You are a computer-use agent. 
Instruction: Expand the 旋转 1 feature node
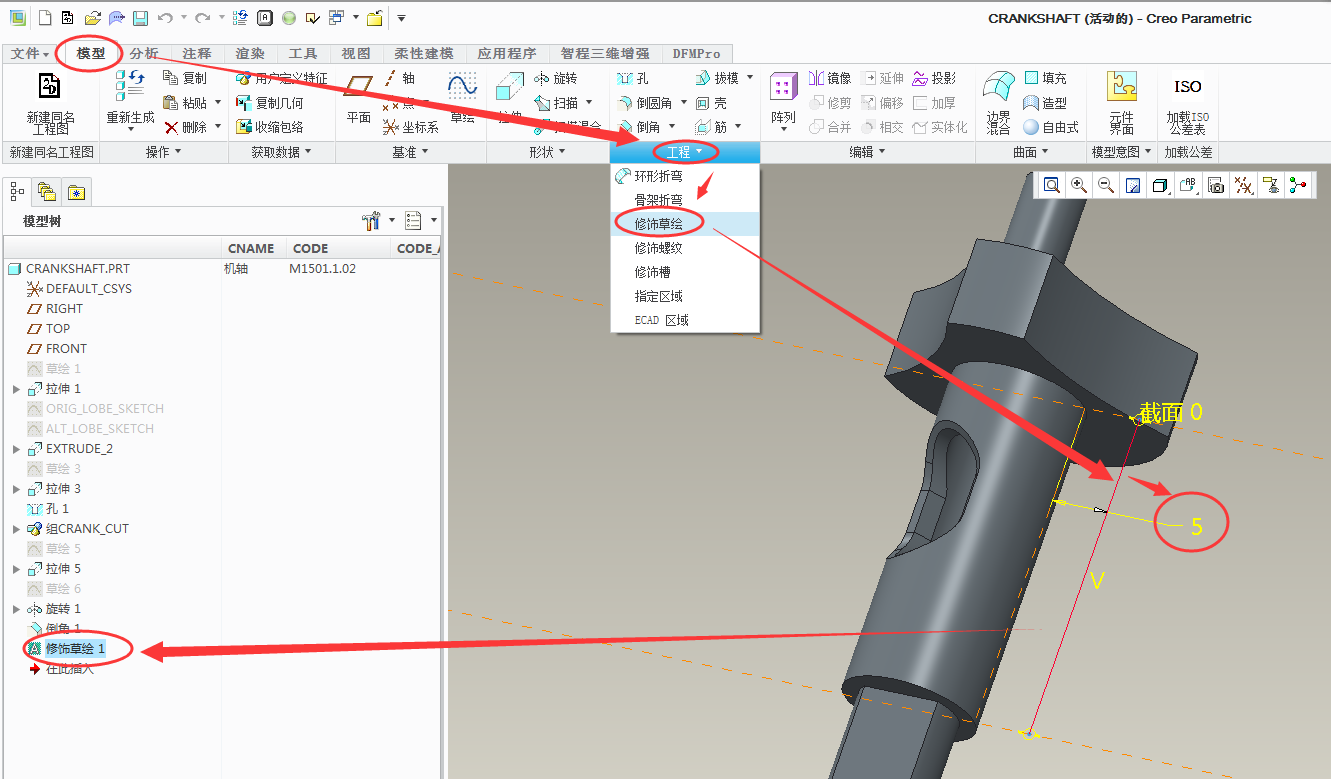click(x=16, y=609)
